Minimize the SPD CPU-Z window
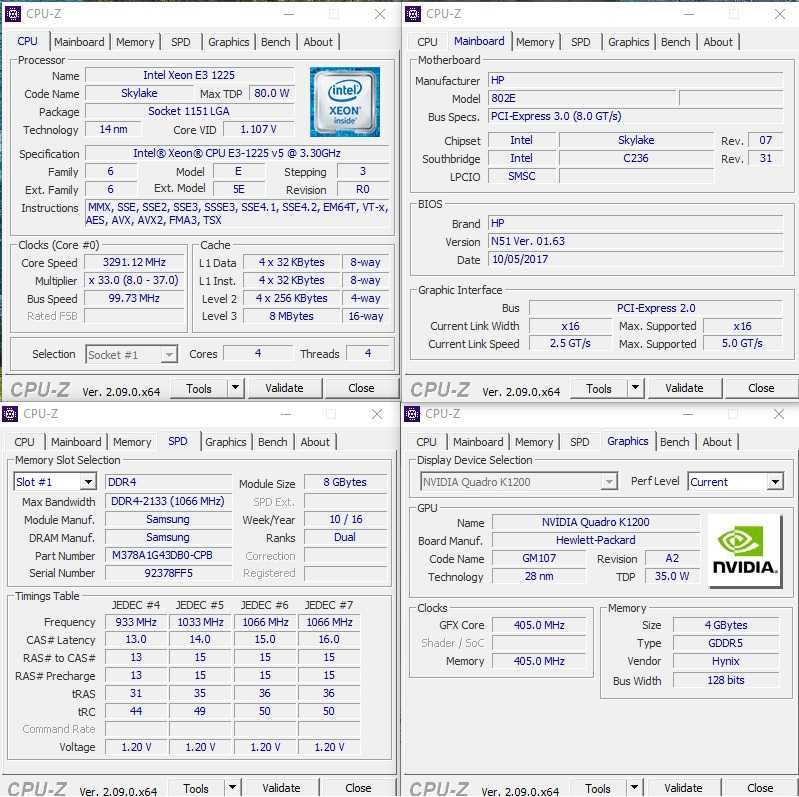Viewport: 799px width, 797px height. (286, 414)
